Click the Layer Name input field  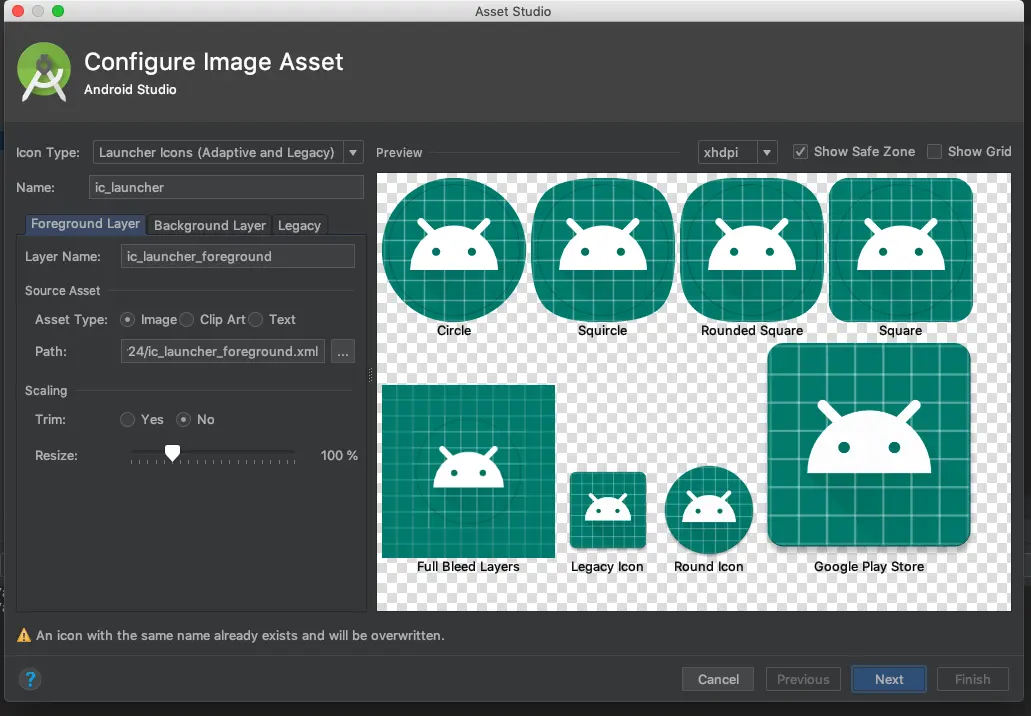click(x=238, y=256)
